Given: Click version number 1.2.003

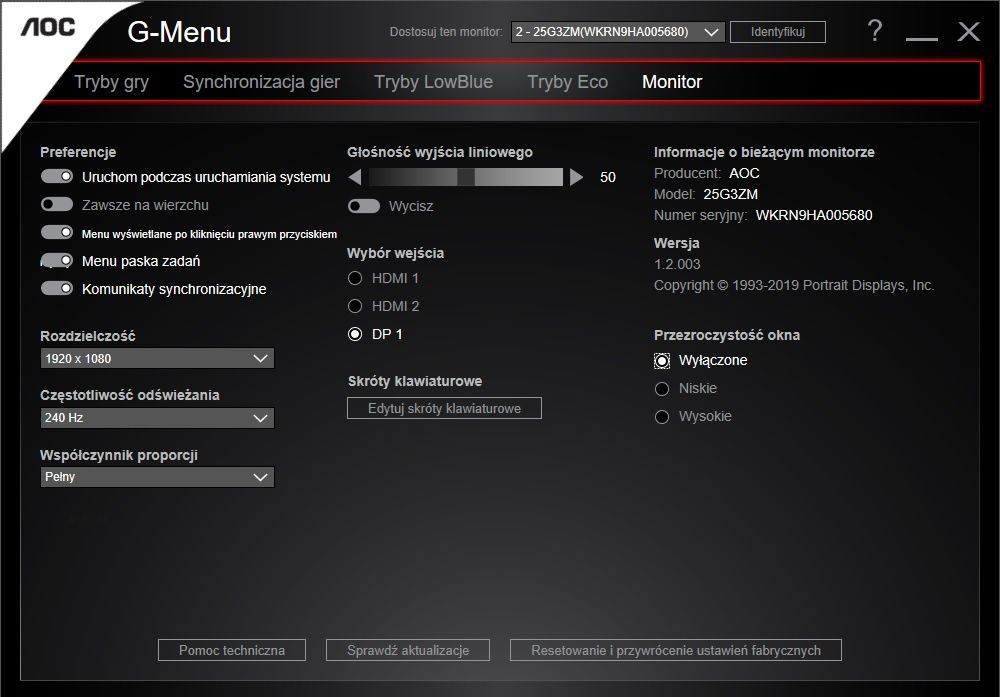Looking at the screenshot, I should 677,264.
